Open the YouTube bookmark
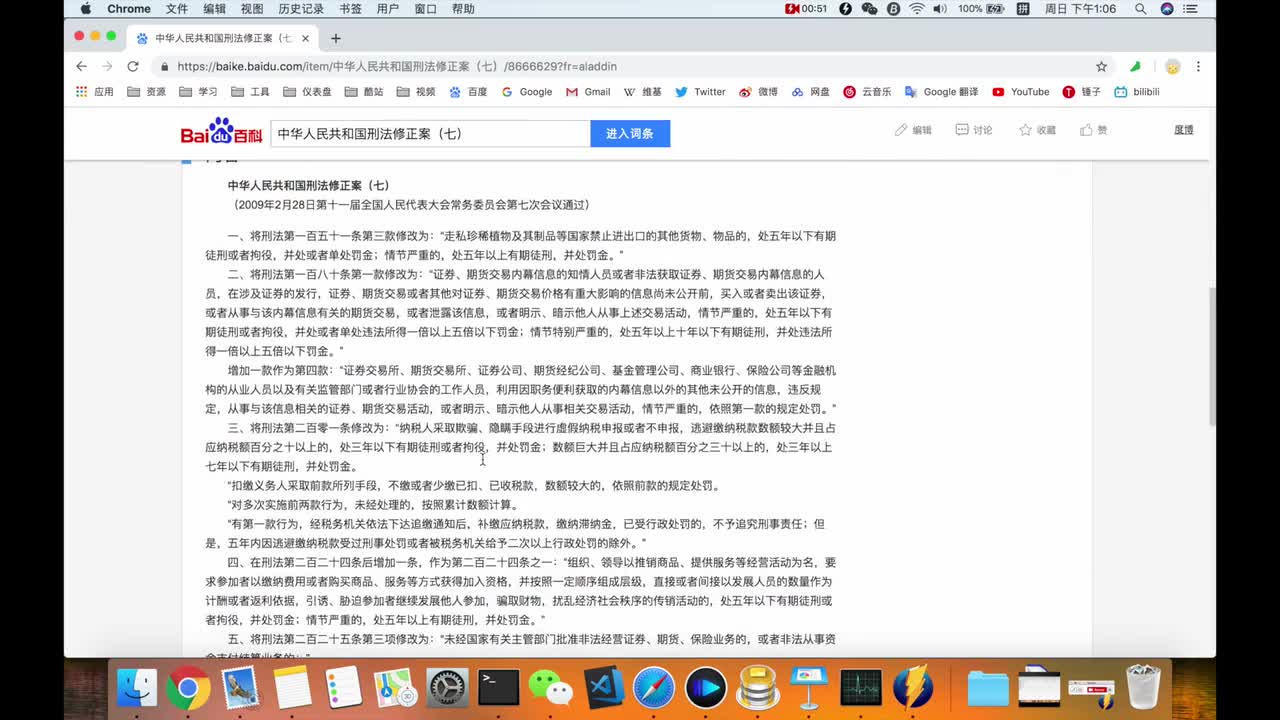 [1020, 92]
